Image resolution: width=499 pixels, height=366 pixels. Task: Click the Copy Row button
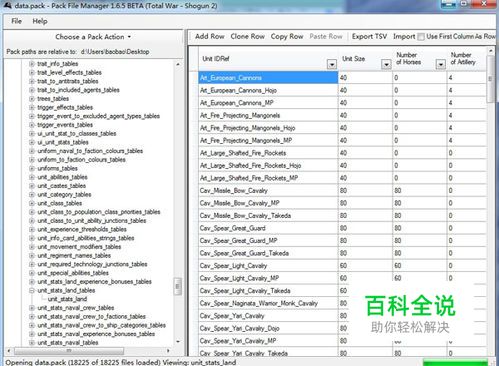click(x=287, y=36)
